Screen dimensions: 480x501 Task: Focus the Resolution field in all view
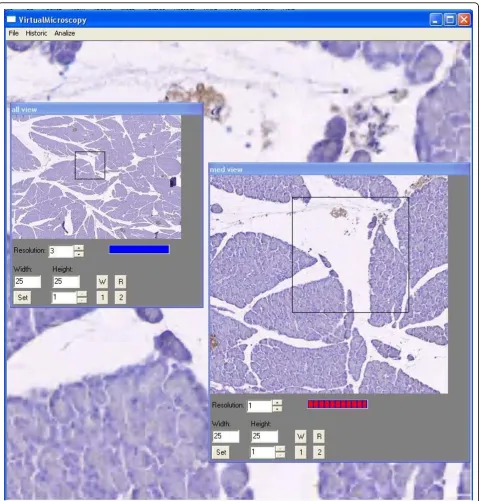pos(61,251)
